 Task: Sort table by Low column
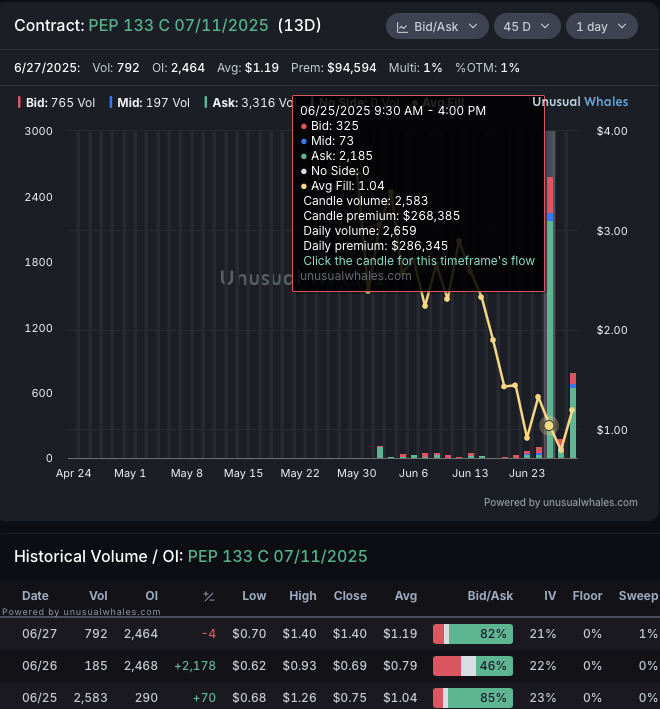tap(254, 596)
